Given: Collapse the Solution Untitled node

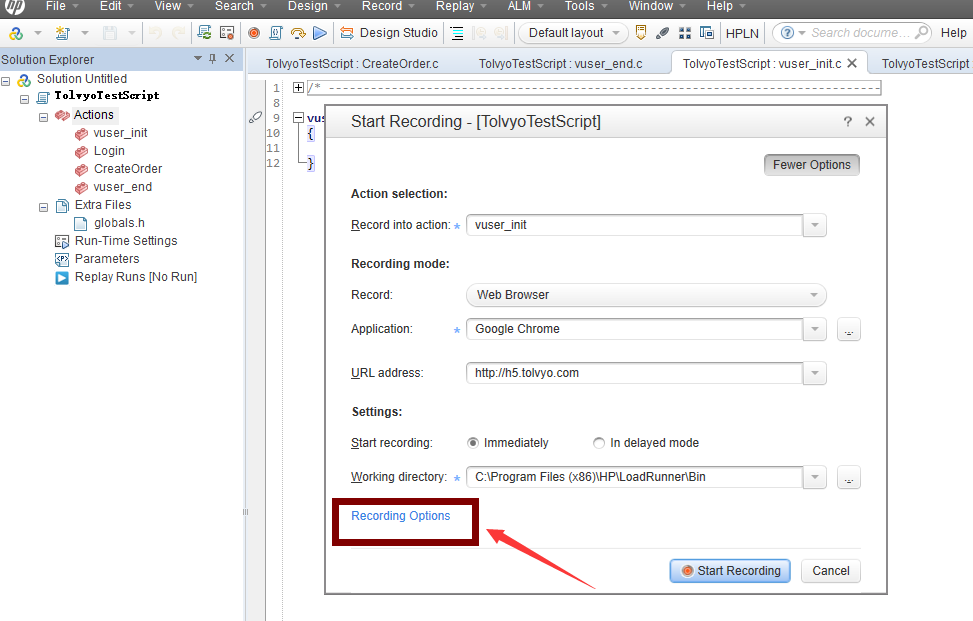Looking at the screenshot, I should click(6, 81).
